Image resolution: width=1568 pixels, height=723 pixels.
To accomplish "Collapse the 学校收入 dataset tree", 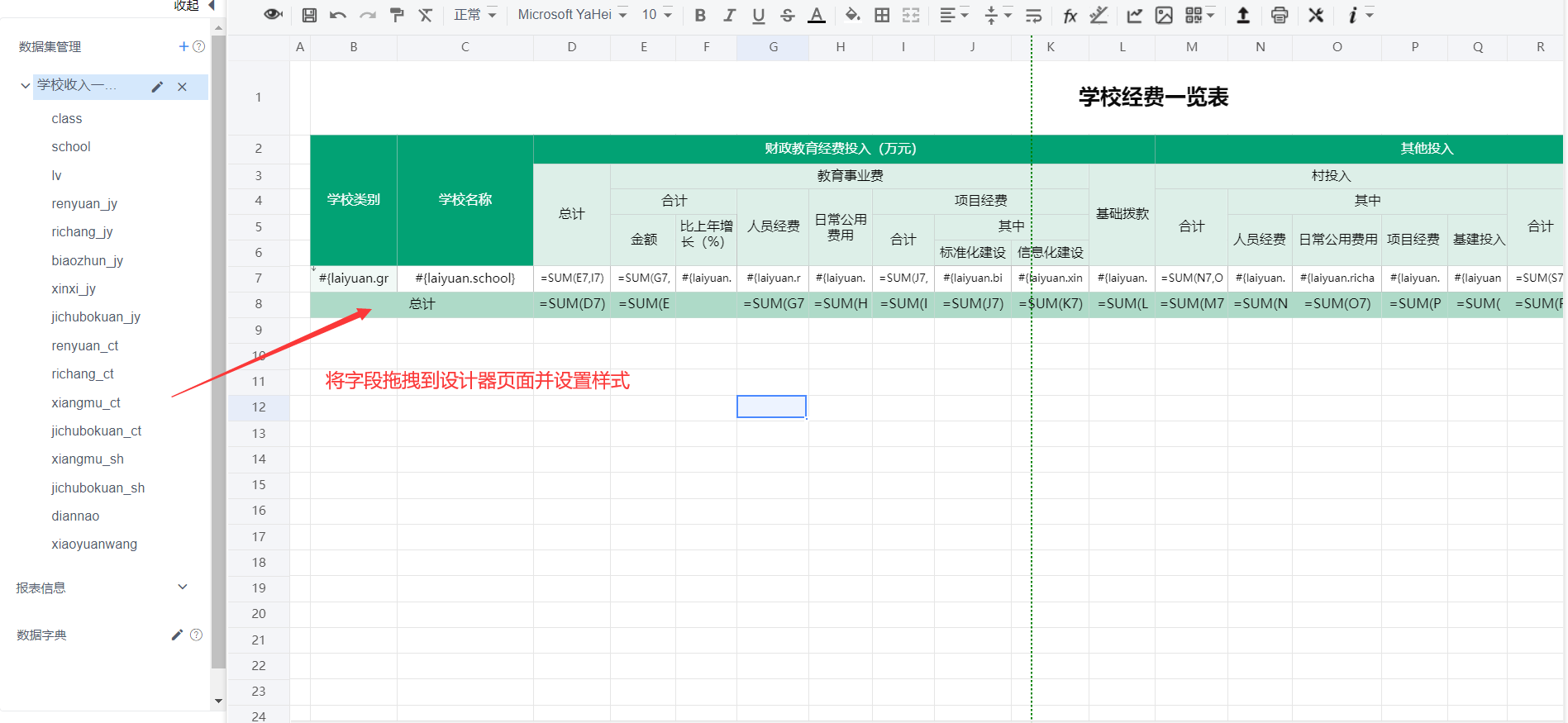I will (x=25, y=85).
